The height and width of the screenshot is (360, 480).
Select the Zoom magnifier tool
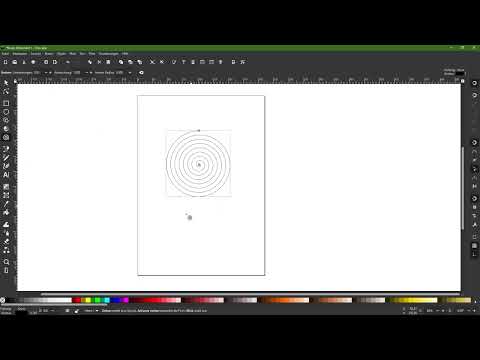(x=6, y=262)
